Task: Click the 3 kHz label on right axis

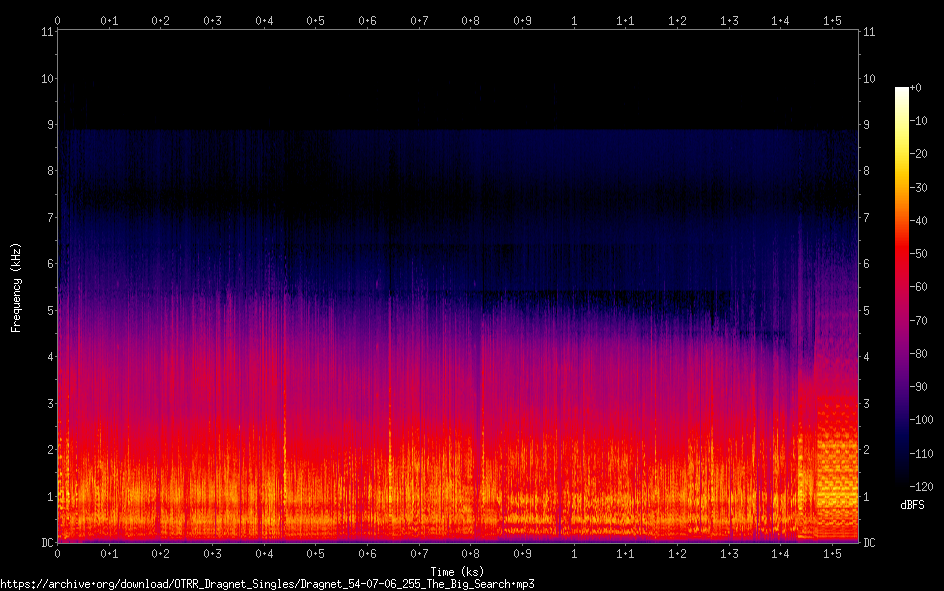Action: pos(869,403)
